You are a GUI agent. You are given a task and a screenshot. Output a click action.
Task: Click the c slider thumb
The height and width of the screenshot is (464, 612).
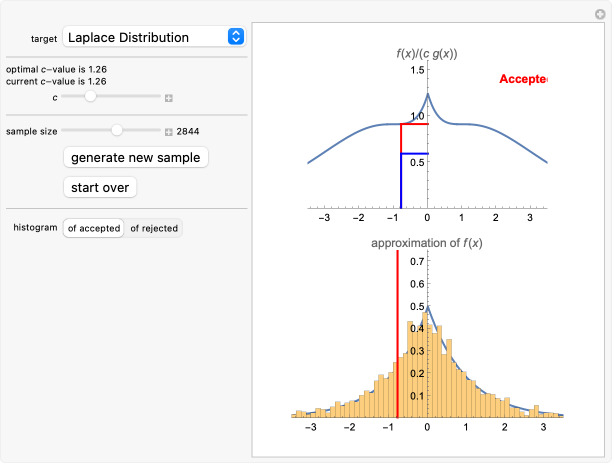[90, 97]
